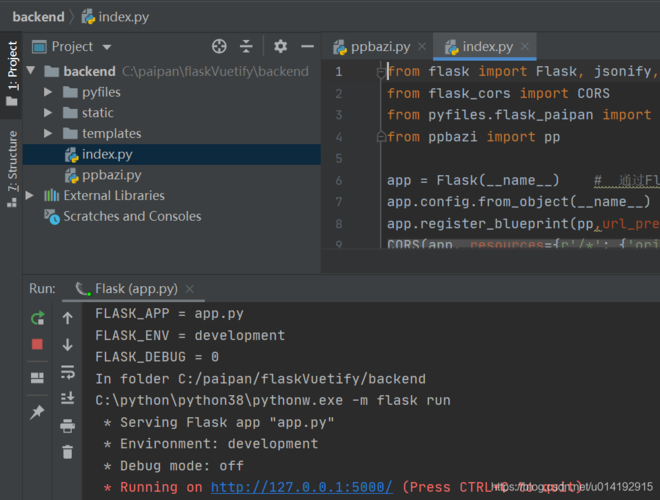Open Project panel settings gear

point(280,47)
